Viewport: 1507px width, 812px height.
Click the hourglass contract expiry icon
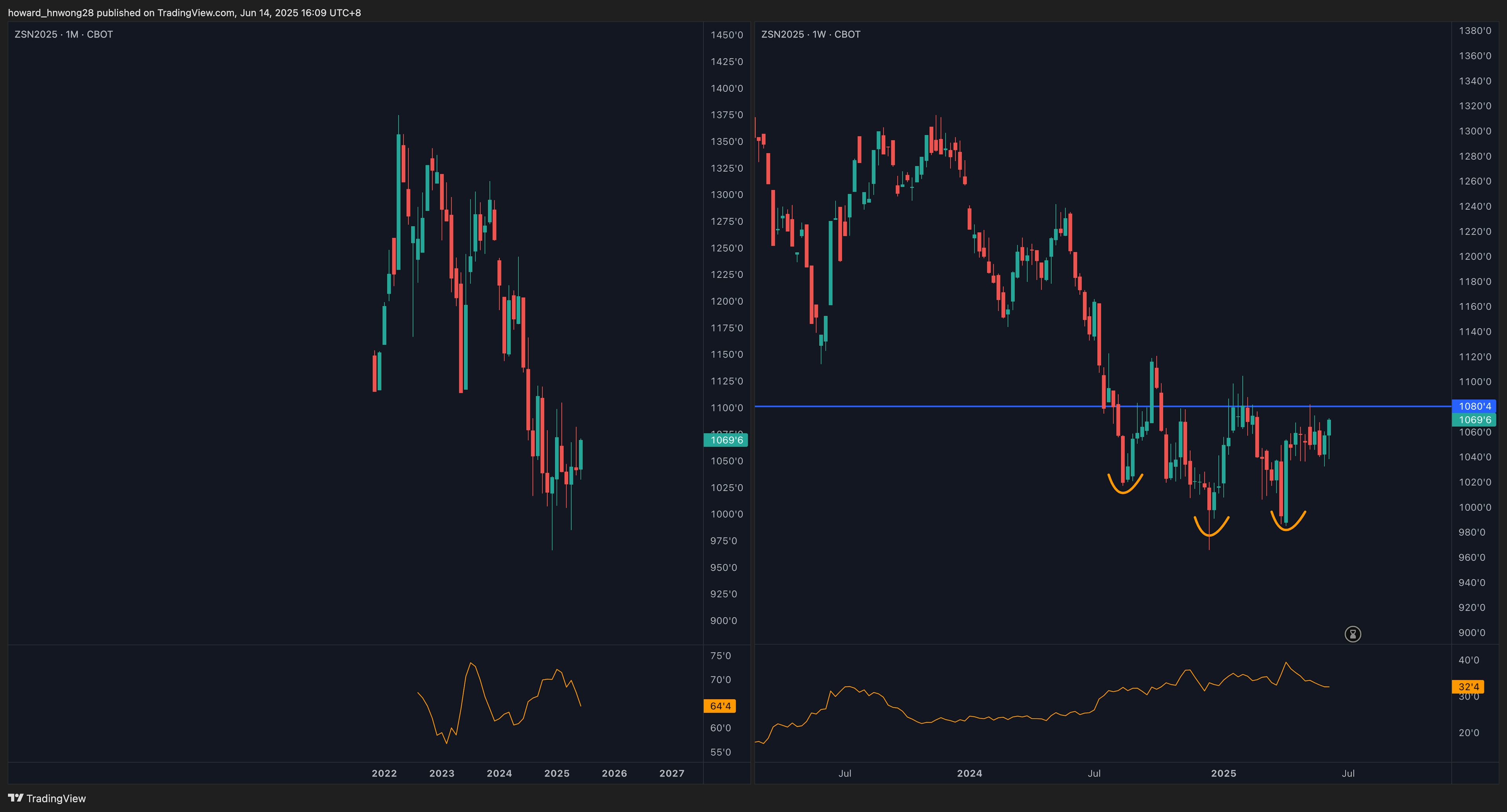1352,634
